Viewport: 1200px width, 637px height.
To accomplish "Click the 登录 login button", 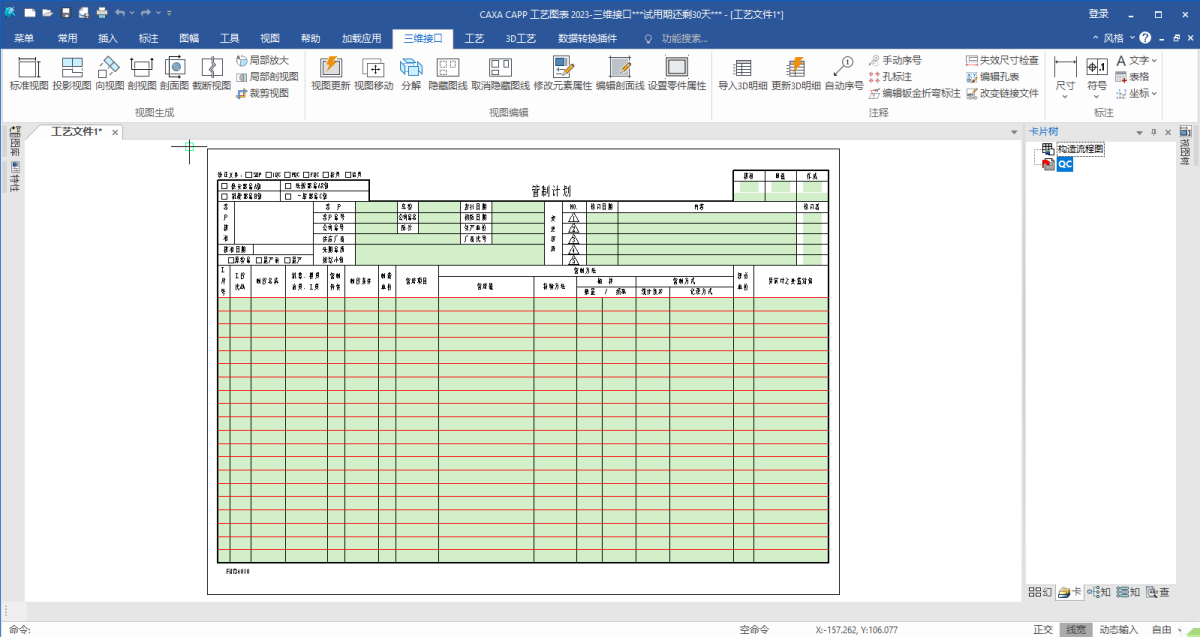I will (1099, 13).
